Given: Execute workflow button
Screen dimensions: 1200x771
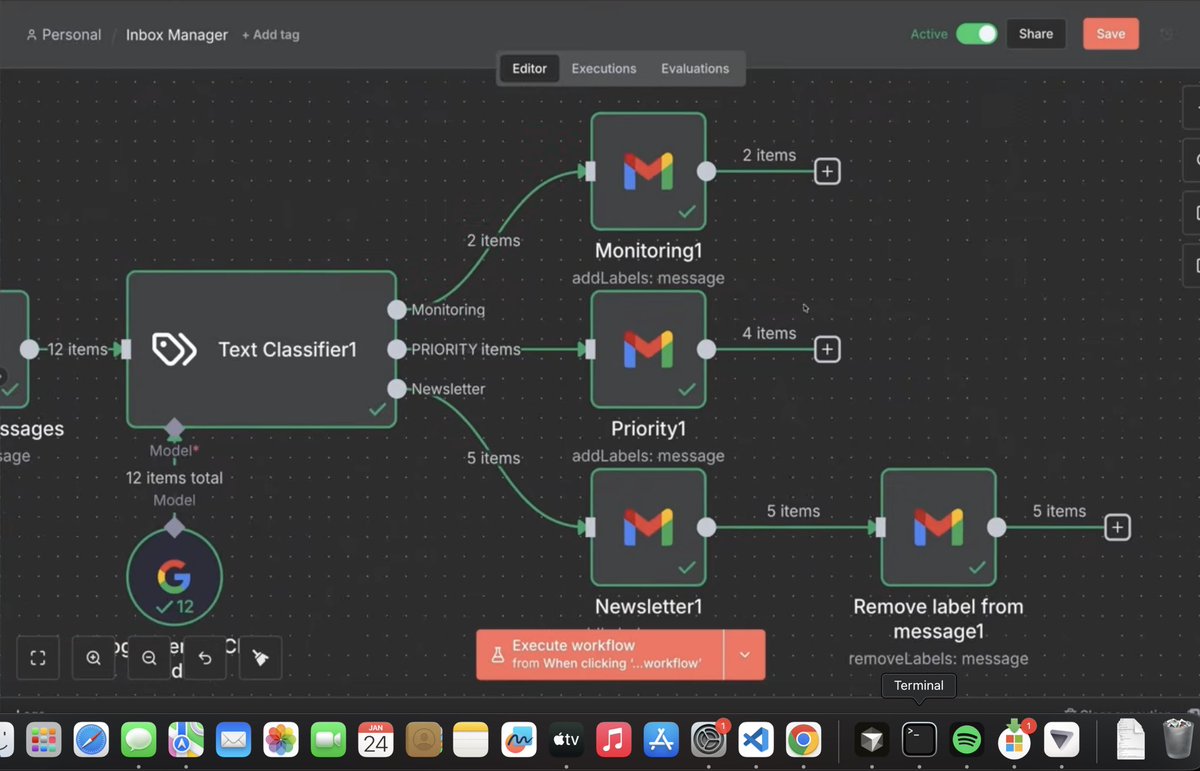Looking at the screenshot, I should tap(600, 655).
